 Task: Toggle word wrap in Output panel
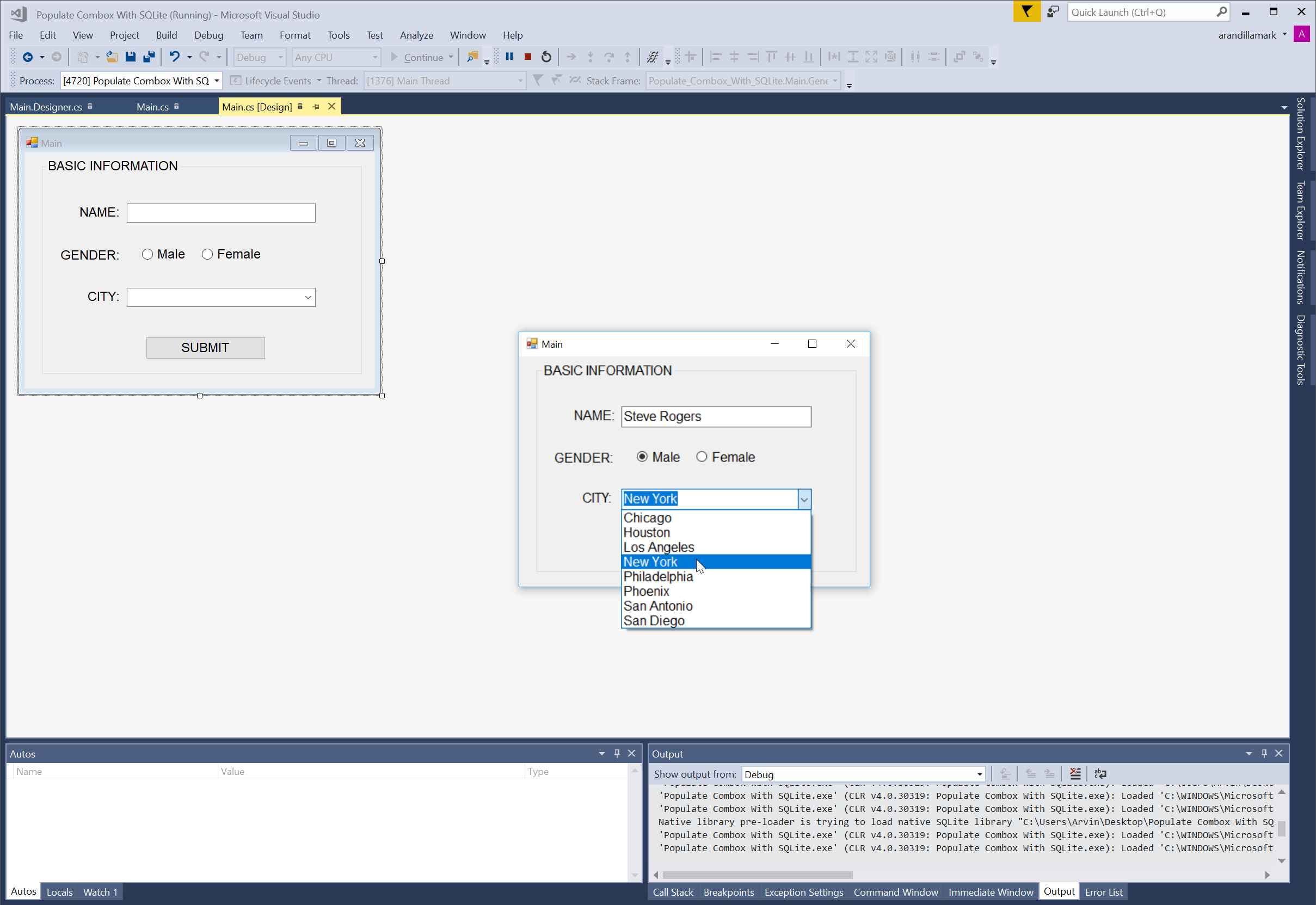pyautogui.click(x=1100, y=774)
